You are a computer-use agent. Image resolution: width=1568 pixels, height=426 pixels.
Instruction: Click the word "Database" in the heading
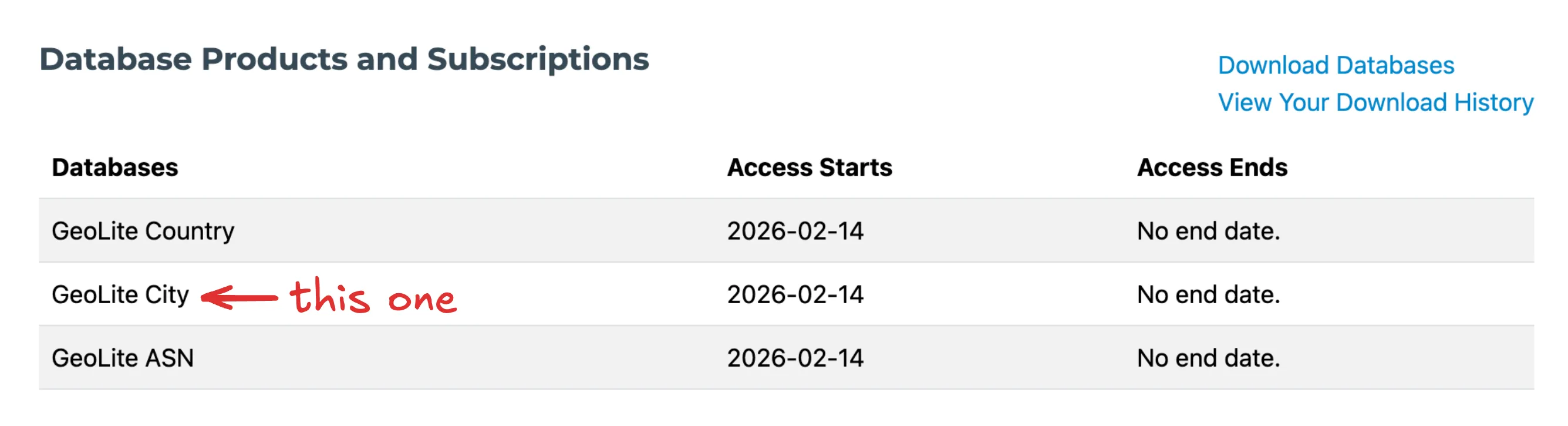pyautogui.click(x=116, y=60)
